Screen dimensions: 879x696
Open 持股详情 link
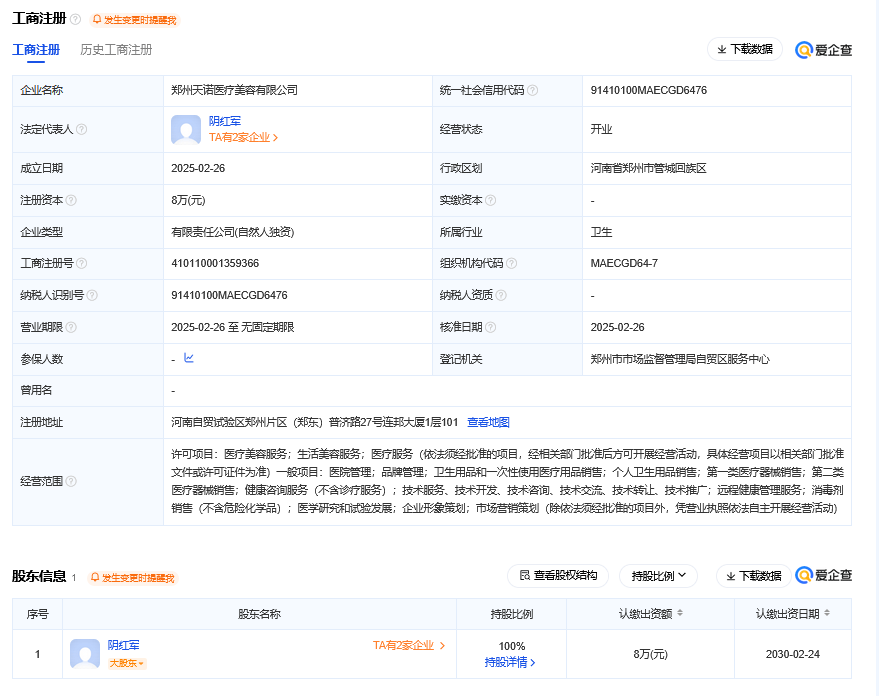click(510, 662)
